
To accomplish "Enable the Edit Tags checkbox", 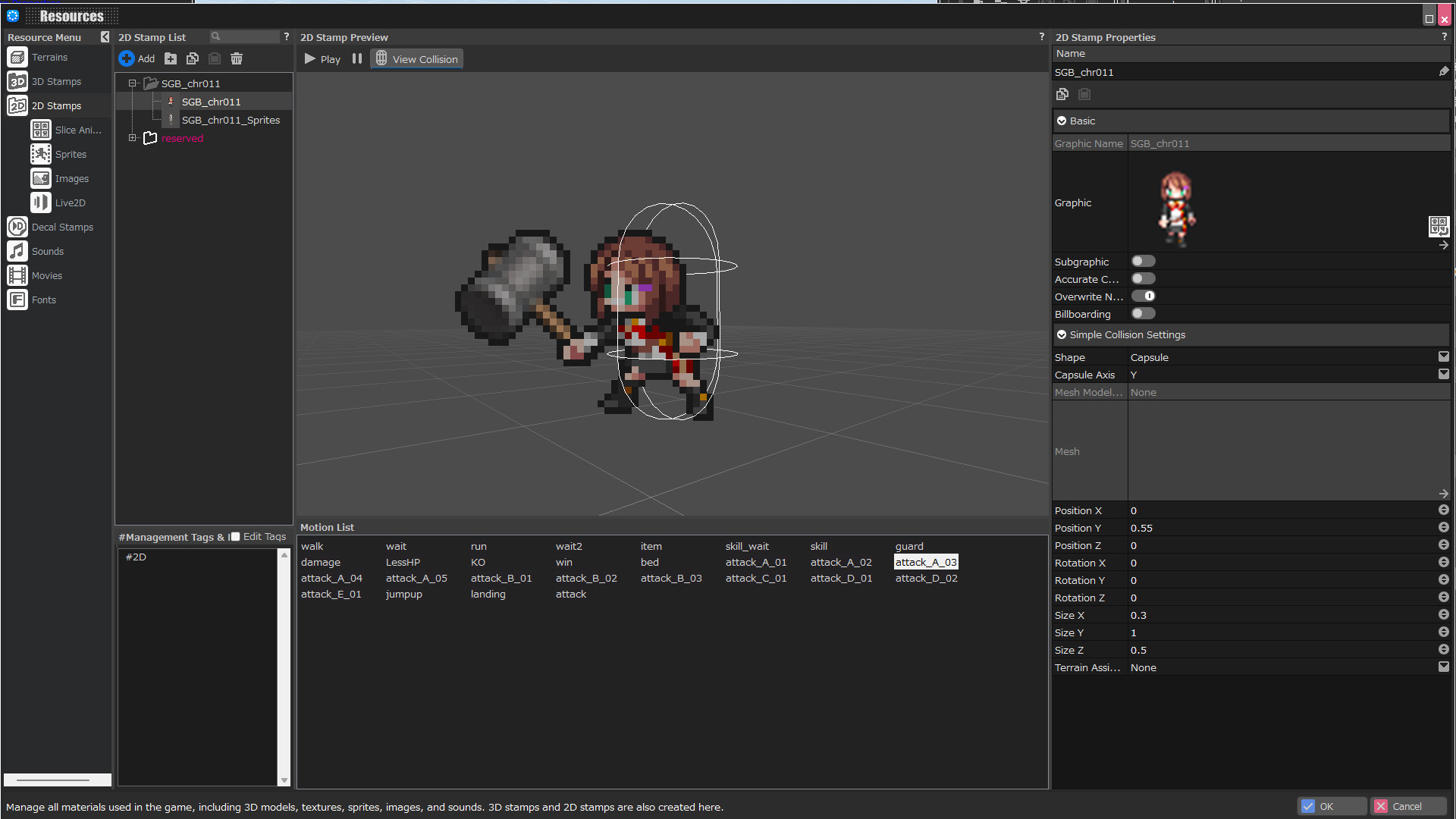I will point(235,536).
